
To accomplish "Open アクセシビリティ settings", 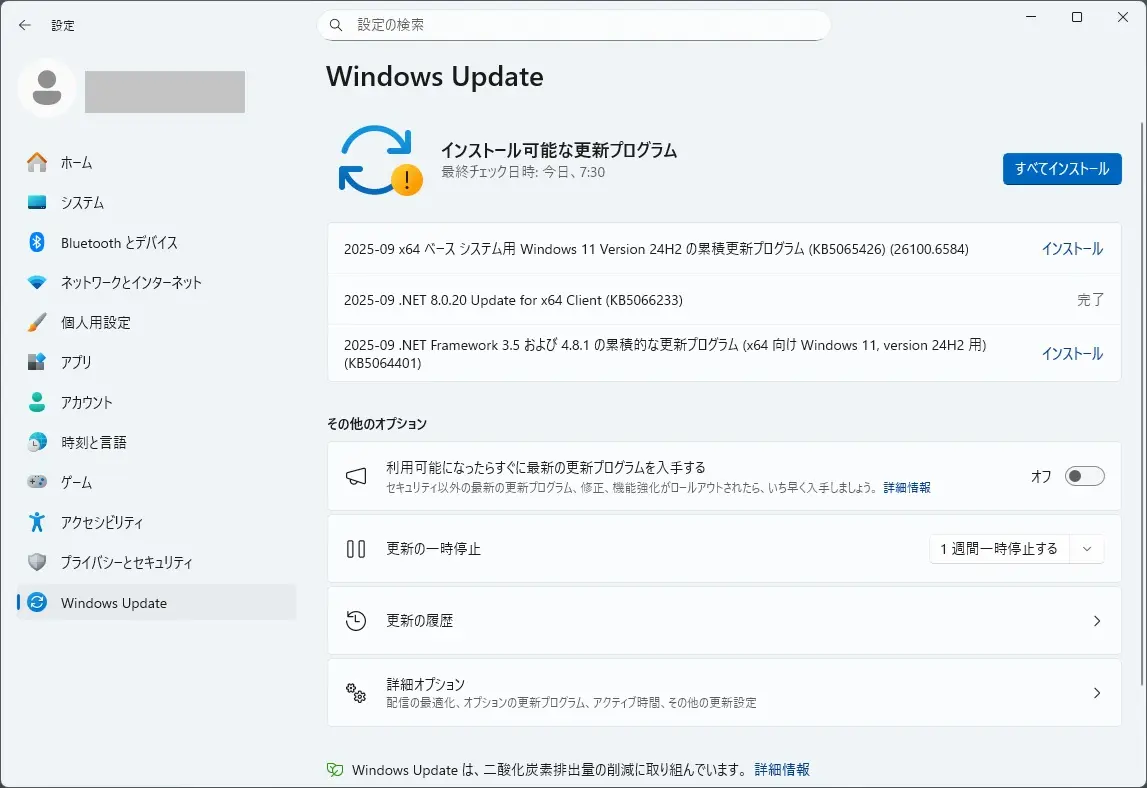I will tap(157, 522).
